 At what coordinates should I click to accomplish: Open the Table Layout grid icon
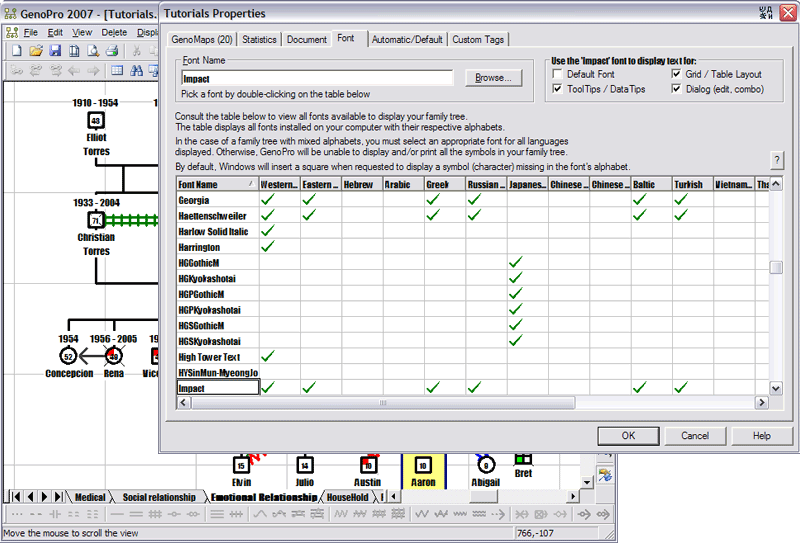coord(117,70)
